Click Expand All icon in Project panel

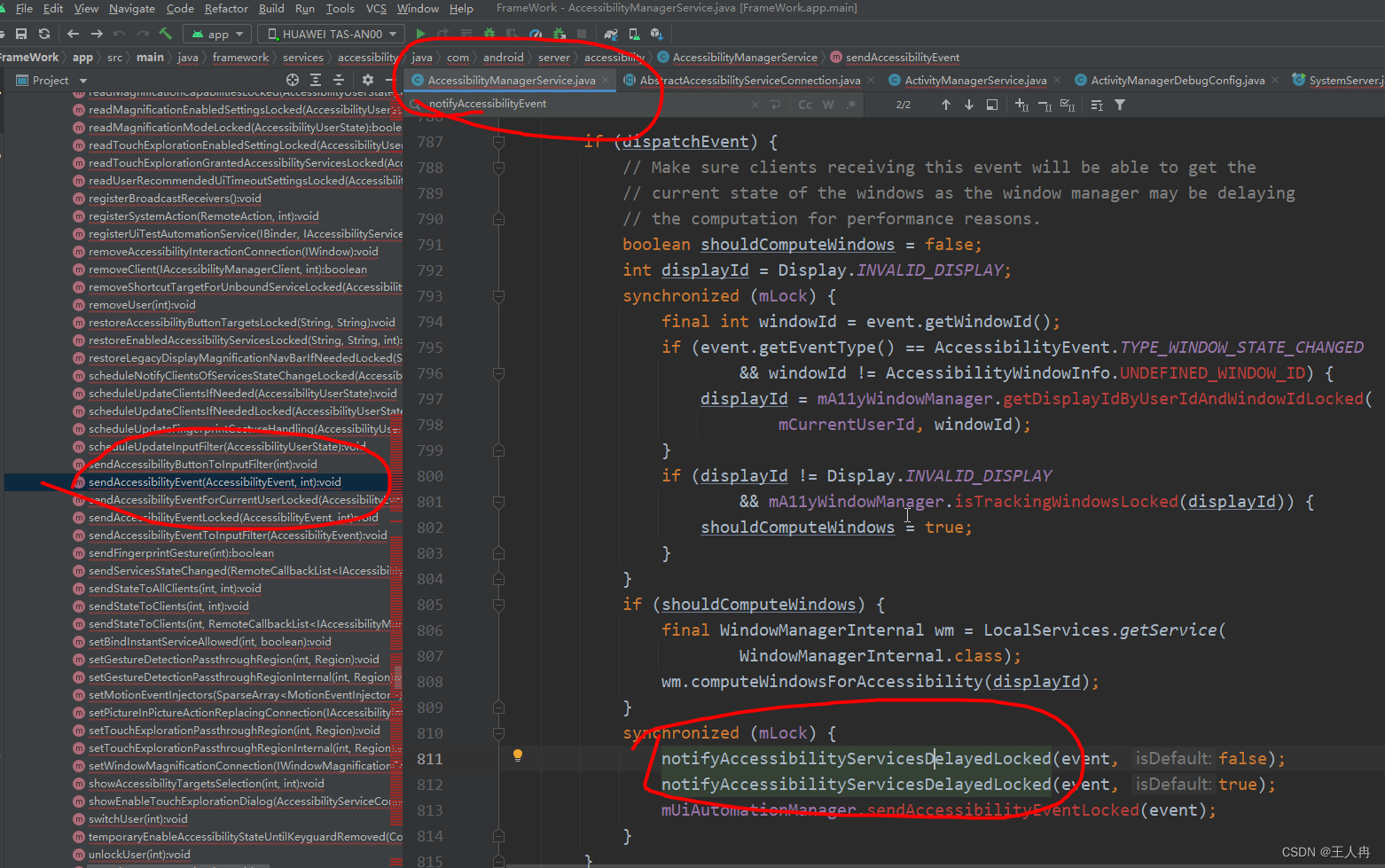(316, 80)
